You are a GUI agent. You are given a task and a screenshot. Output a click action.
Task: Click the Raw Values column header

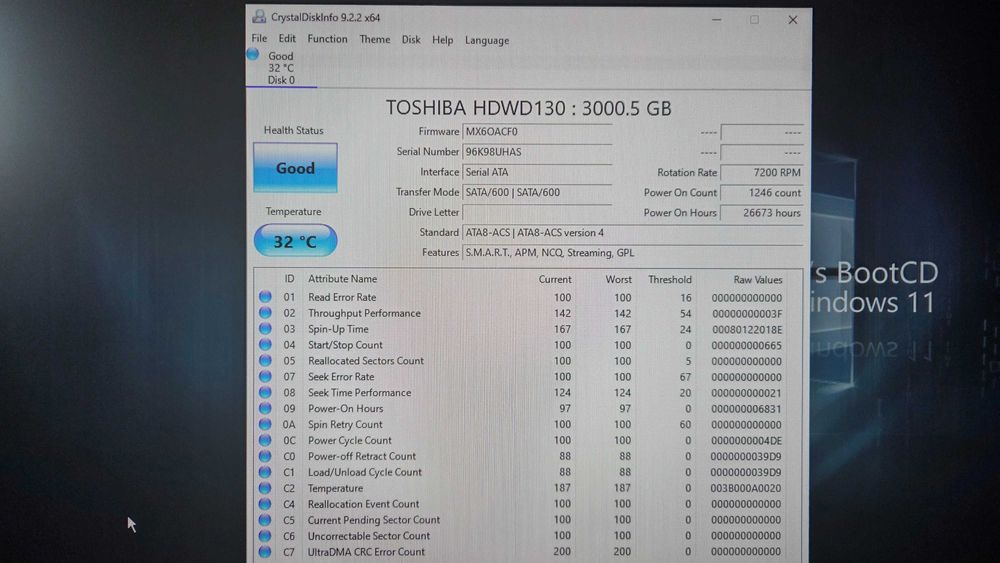click(758, 279)
